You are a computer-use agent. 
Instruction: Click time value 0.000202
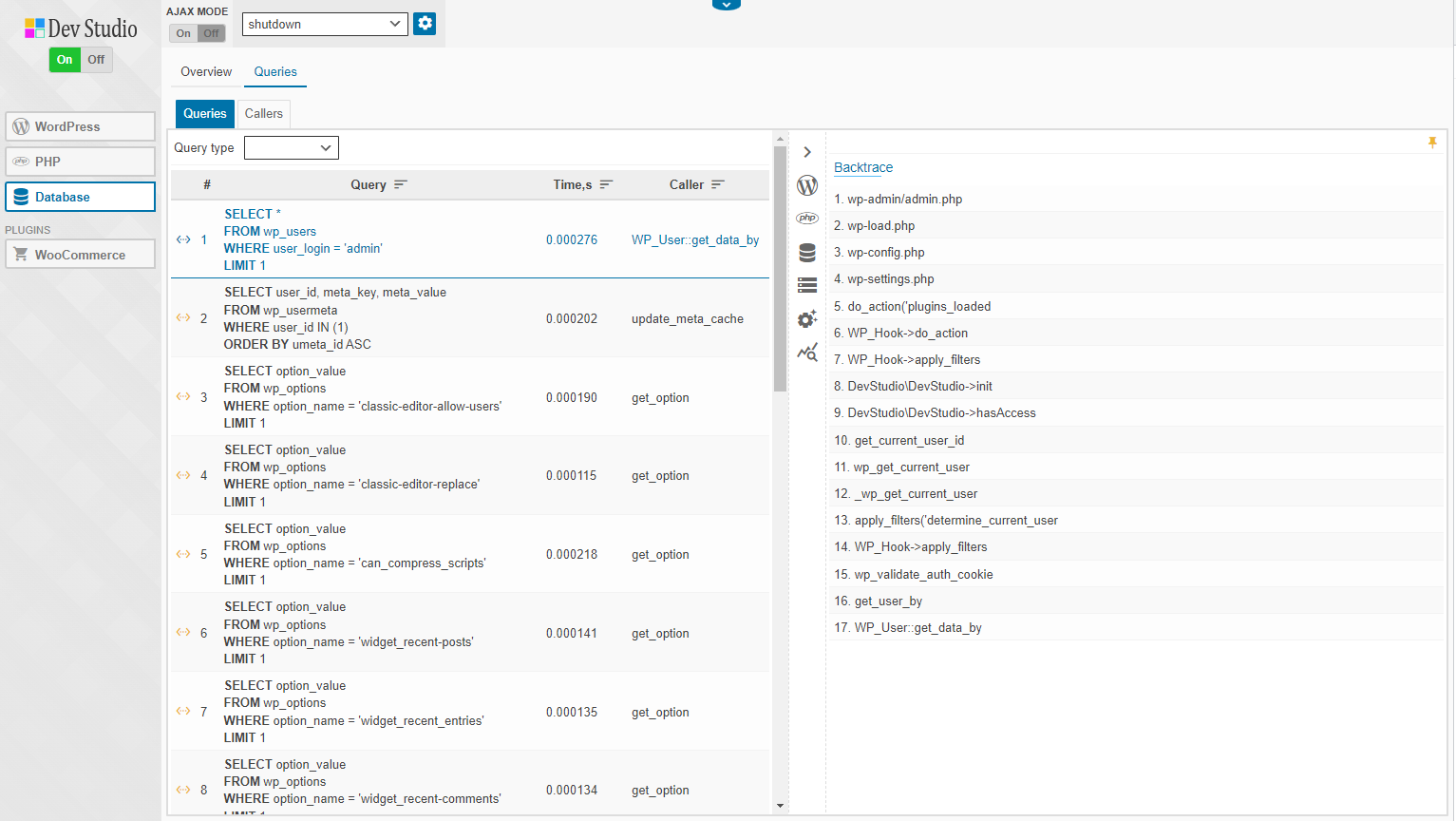572,318
